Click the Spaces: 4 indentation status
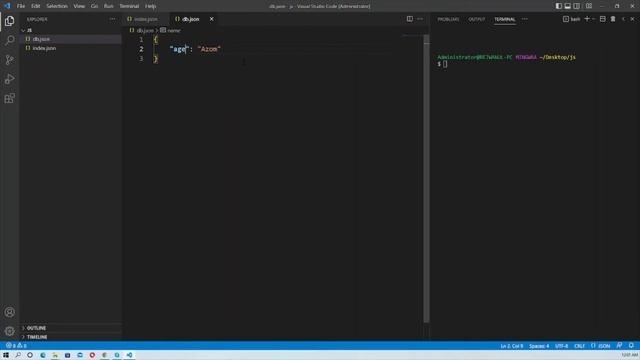The image size is (640, 360). [x=539, y=346]
